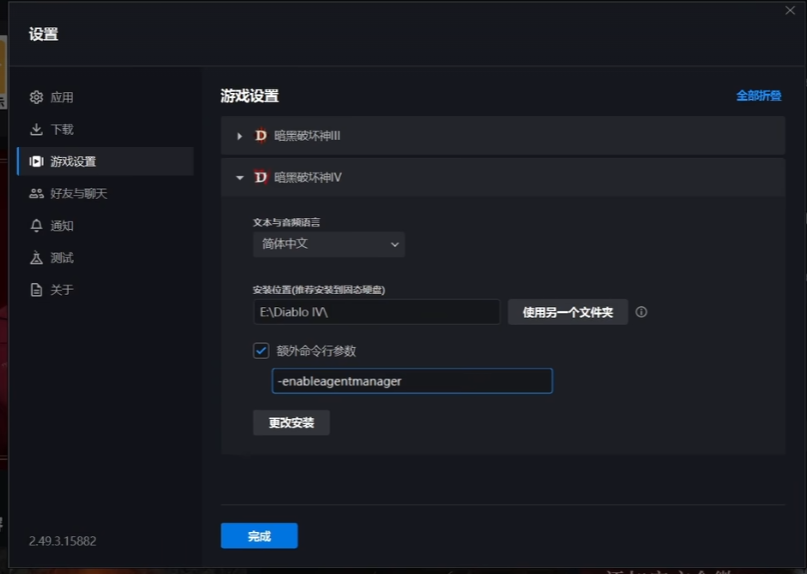Click the download arrow icon in sidebar
This screenshot has height=574, width=807.
point(36,129)
